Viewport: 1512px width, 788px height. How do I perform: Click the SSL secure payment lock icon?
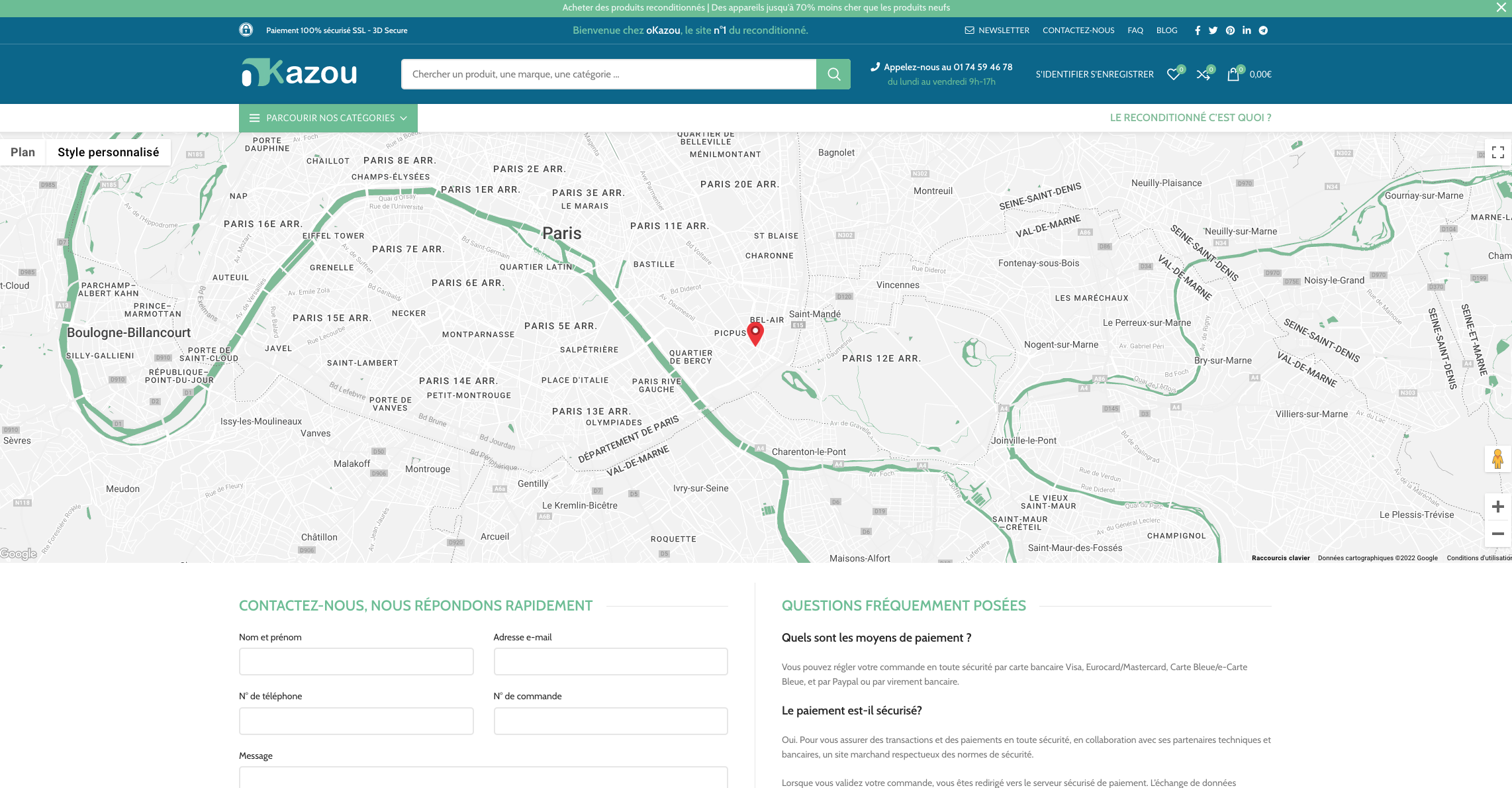246,30
